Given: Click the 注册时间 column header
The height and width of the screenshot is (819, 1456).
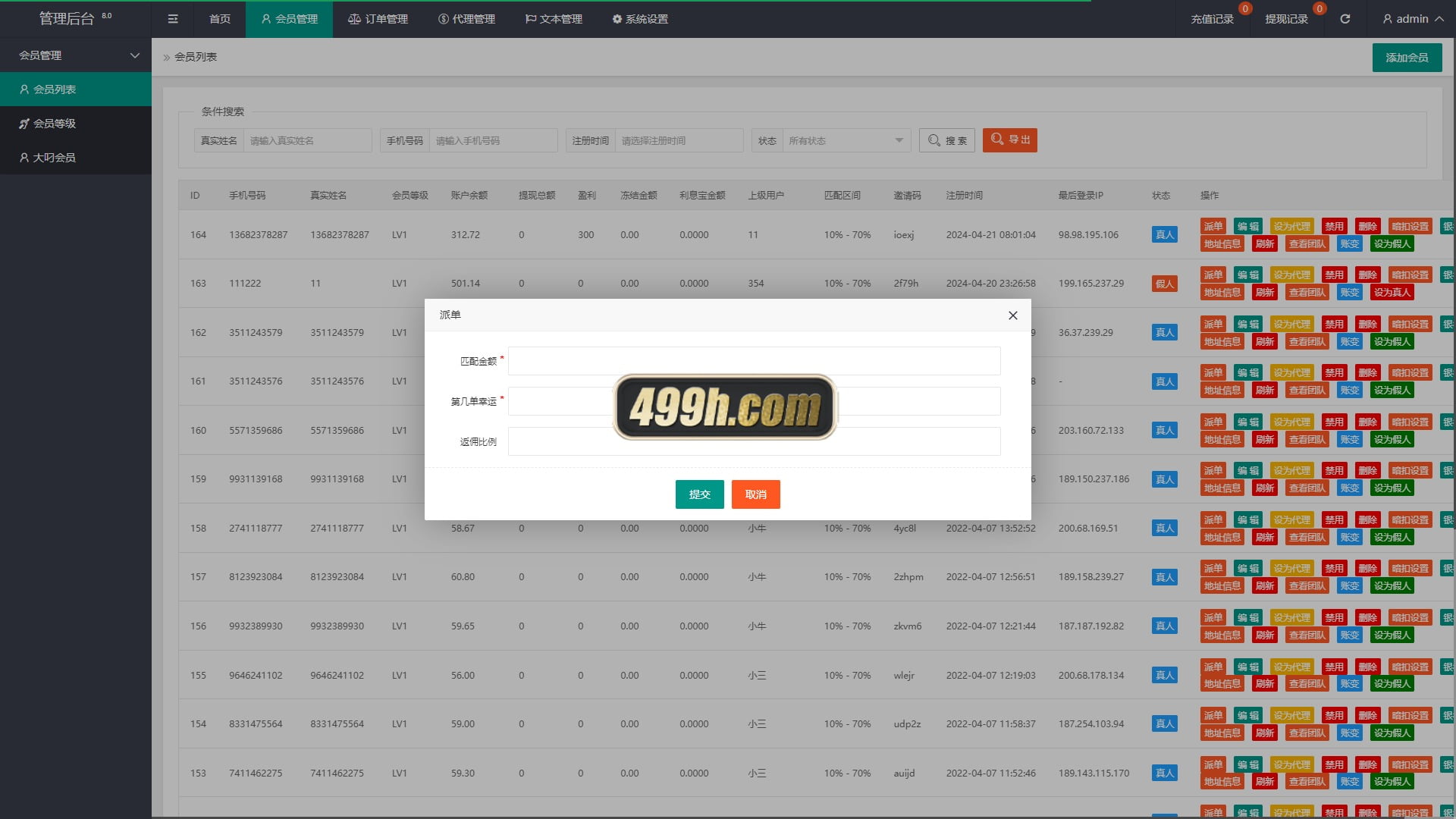Looking at the screenshot, I should click(x=964, y=196).
